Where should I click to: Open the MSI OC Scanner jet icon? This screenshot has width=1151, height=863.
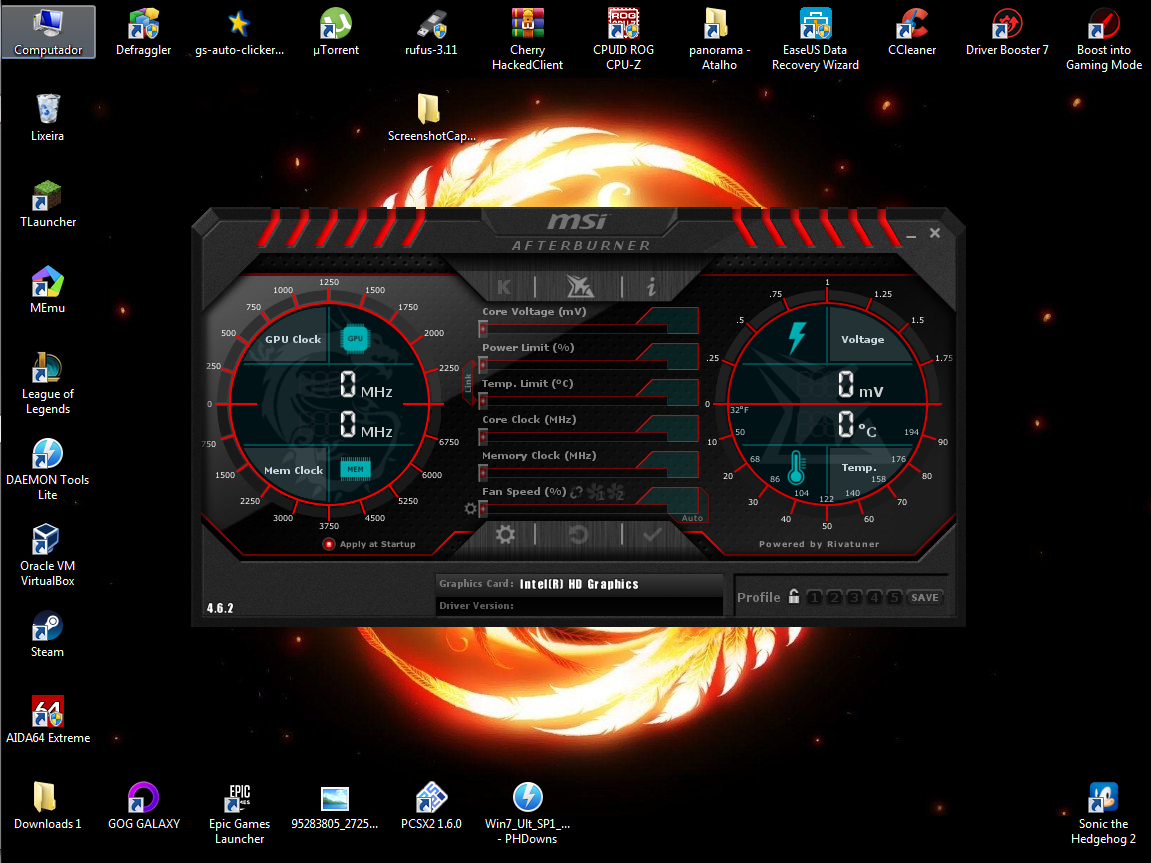[x=579, y=287]
